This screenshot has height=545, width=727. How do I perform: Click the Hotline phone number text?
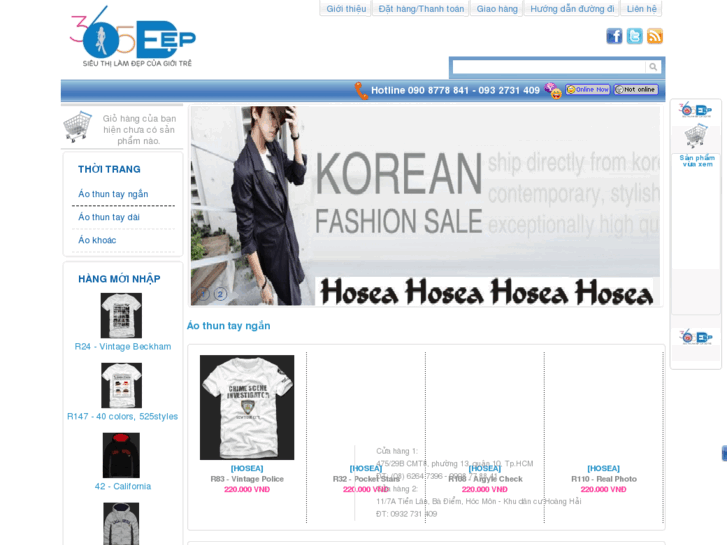[455, 90]
